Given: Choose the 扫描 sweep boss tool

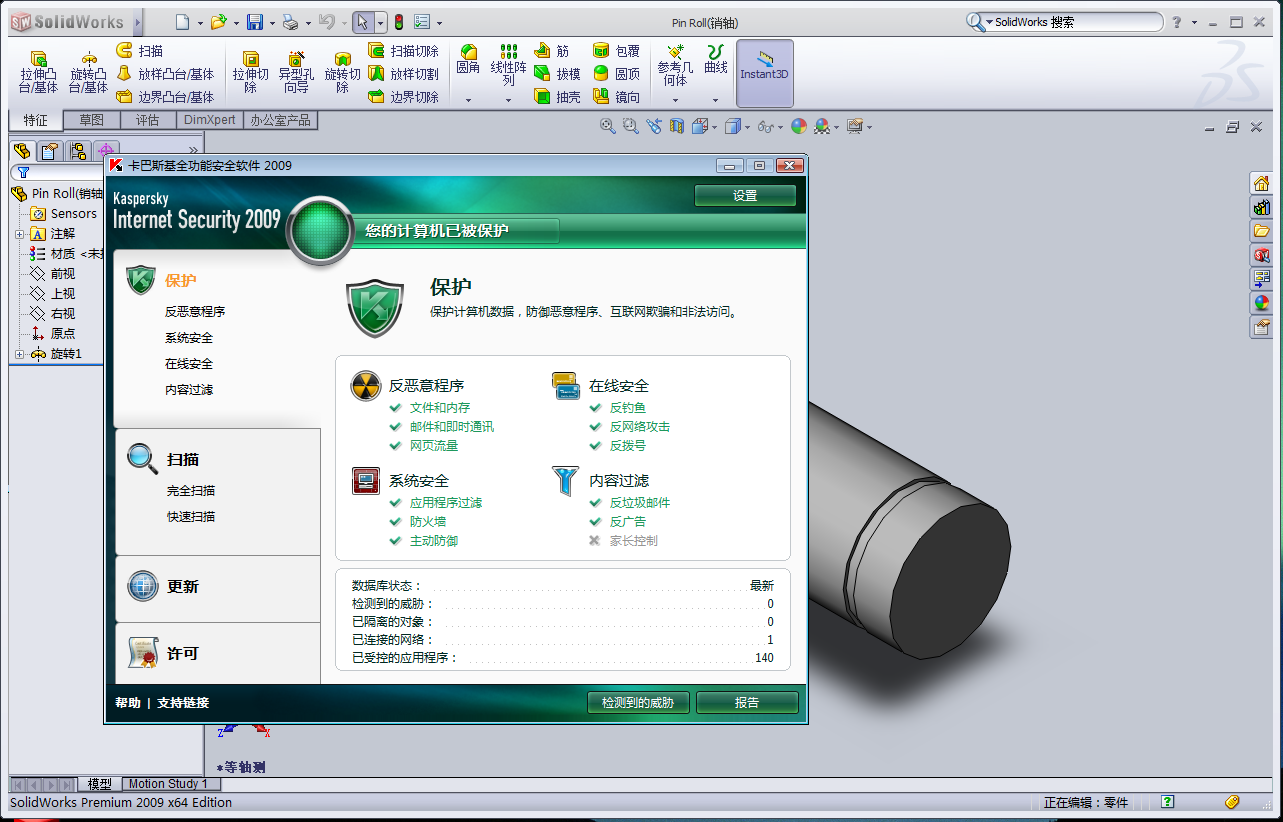Looking at the screenshot, I should pyautogui.click(x=139, y=51).
